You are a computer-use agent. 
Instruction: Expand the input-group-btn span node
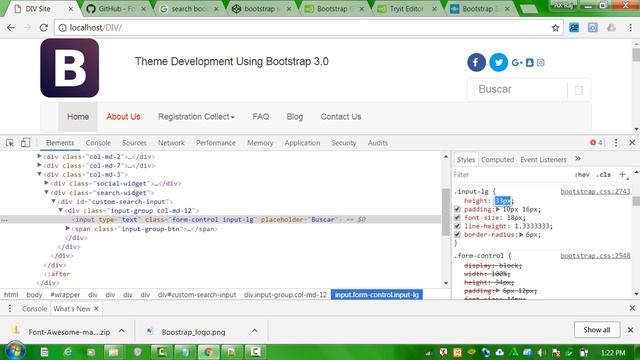coord(67,229)
